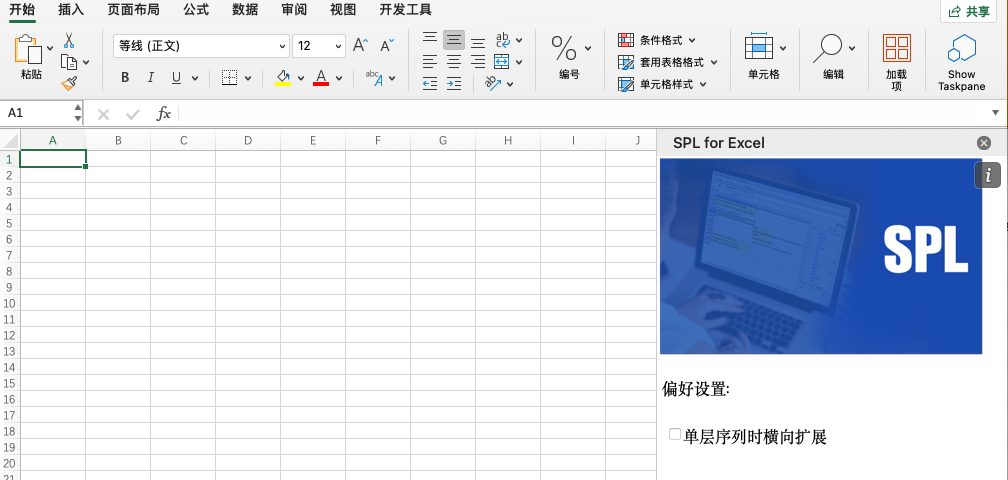Apply underline formatting
This screenshot has width=1008, height=480.
click(x=176, y=78)
